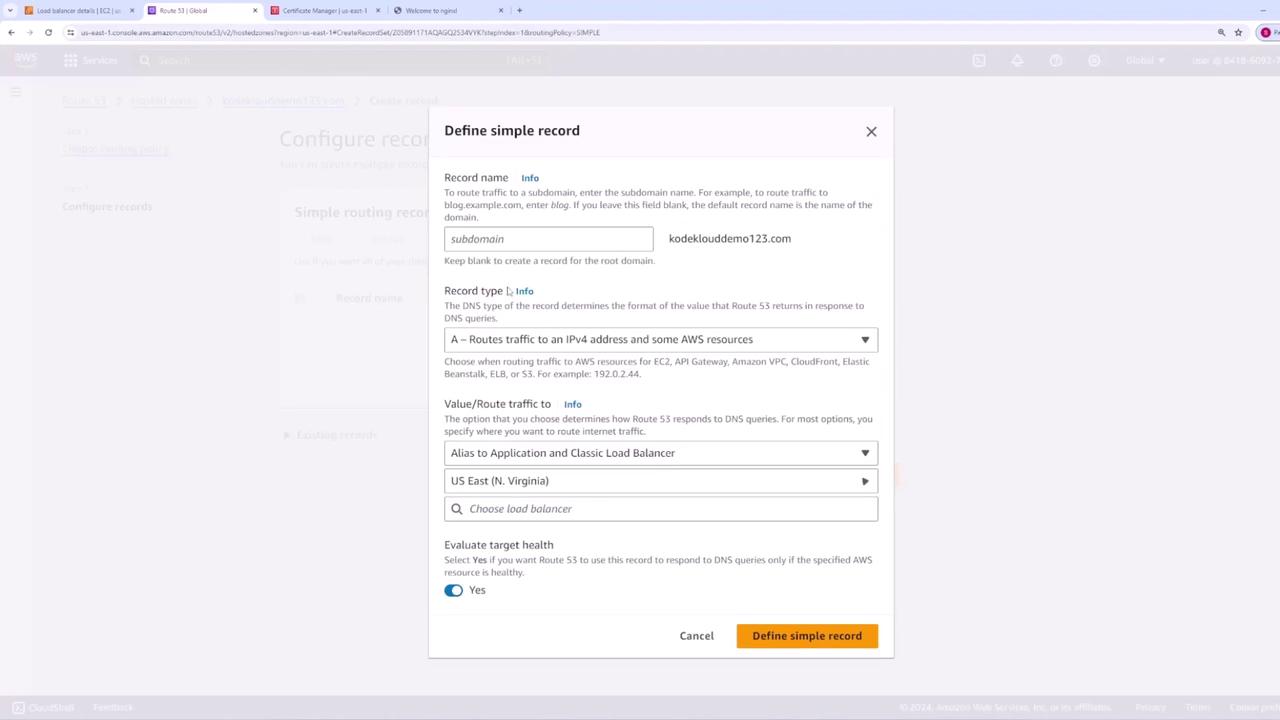Switch to the Certificate Manager tab
The image size is (1280, 720).
(324, 10)
